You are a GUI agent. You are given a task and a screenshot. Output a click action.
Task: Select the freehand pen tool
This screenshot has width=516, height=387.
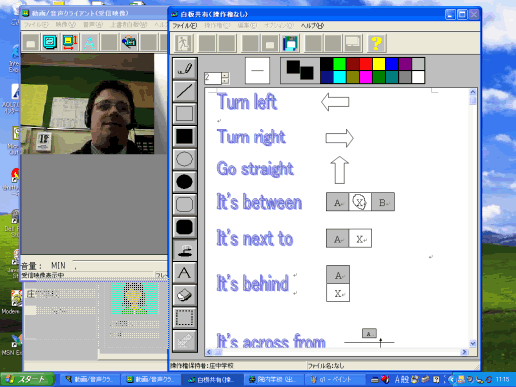point(185,68)
